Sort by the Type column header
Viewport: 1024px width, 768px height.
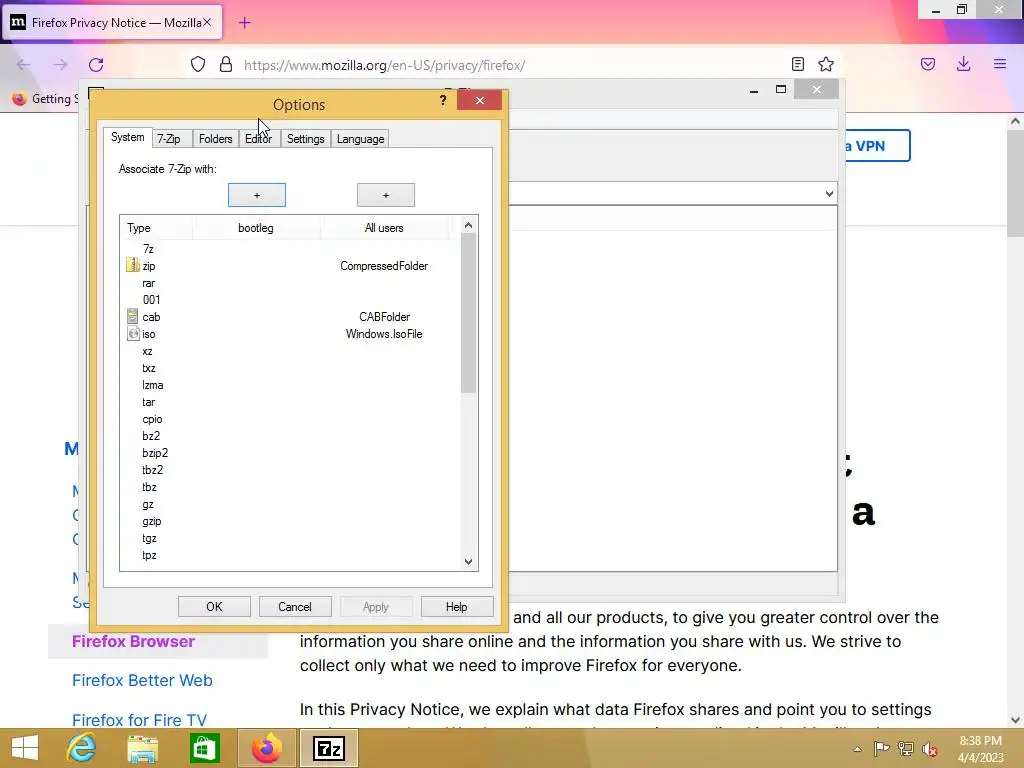157,228
